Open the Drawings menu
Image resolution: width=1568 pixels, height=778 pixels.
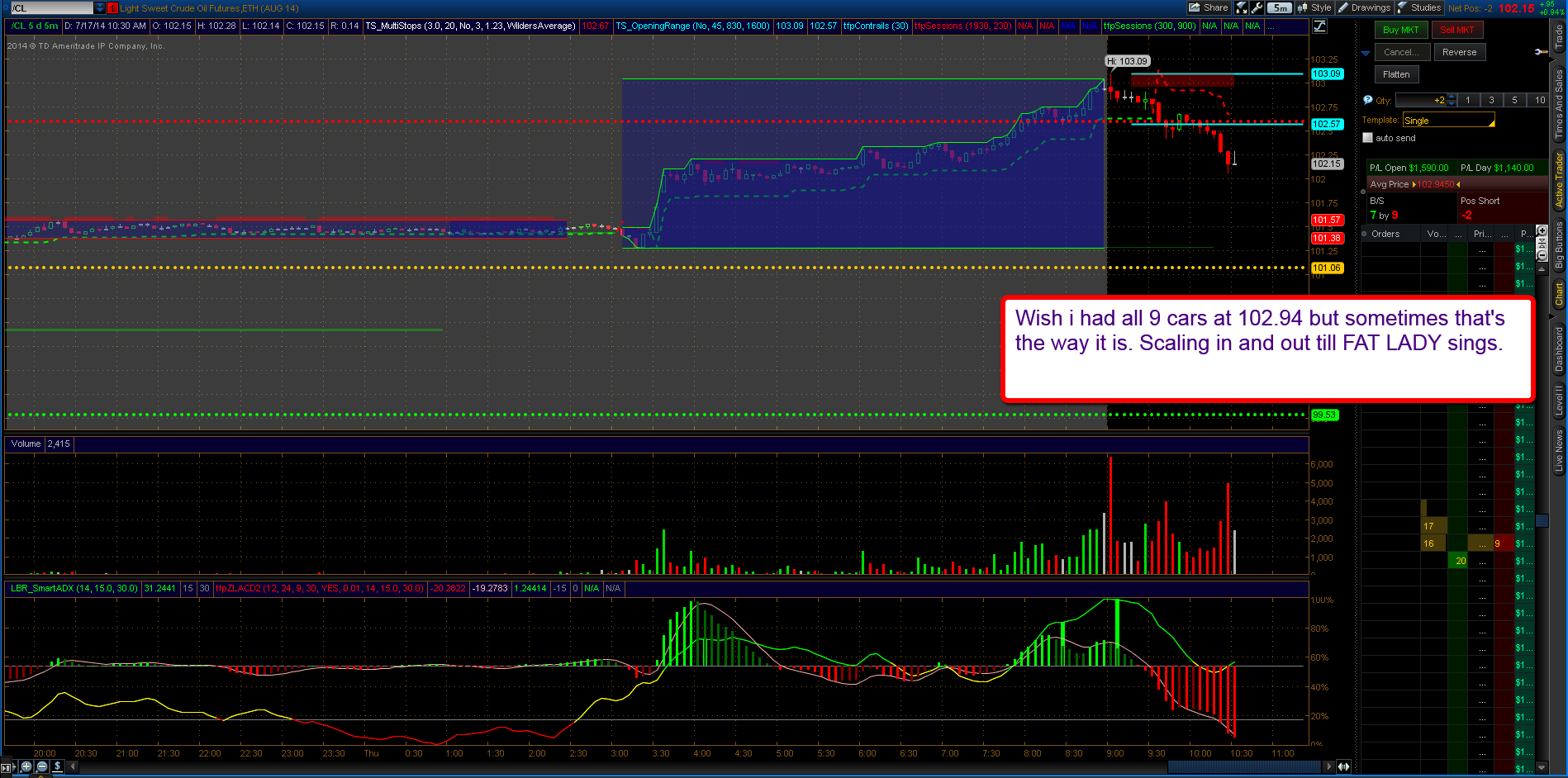tap(1364, 7)
